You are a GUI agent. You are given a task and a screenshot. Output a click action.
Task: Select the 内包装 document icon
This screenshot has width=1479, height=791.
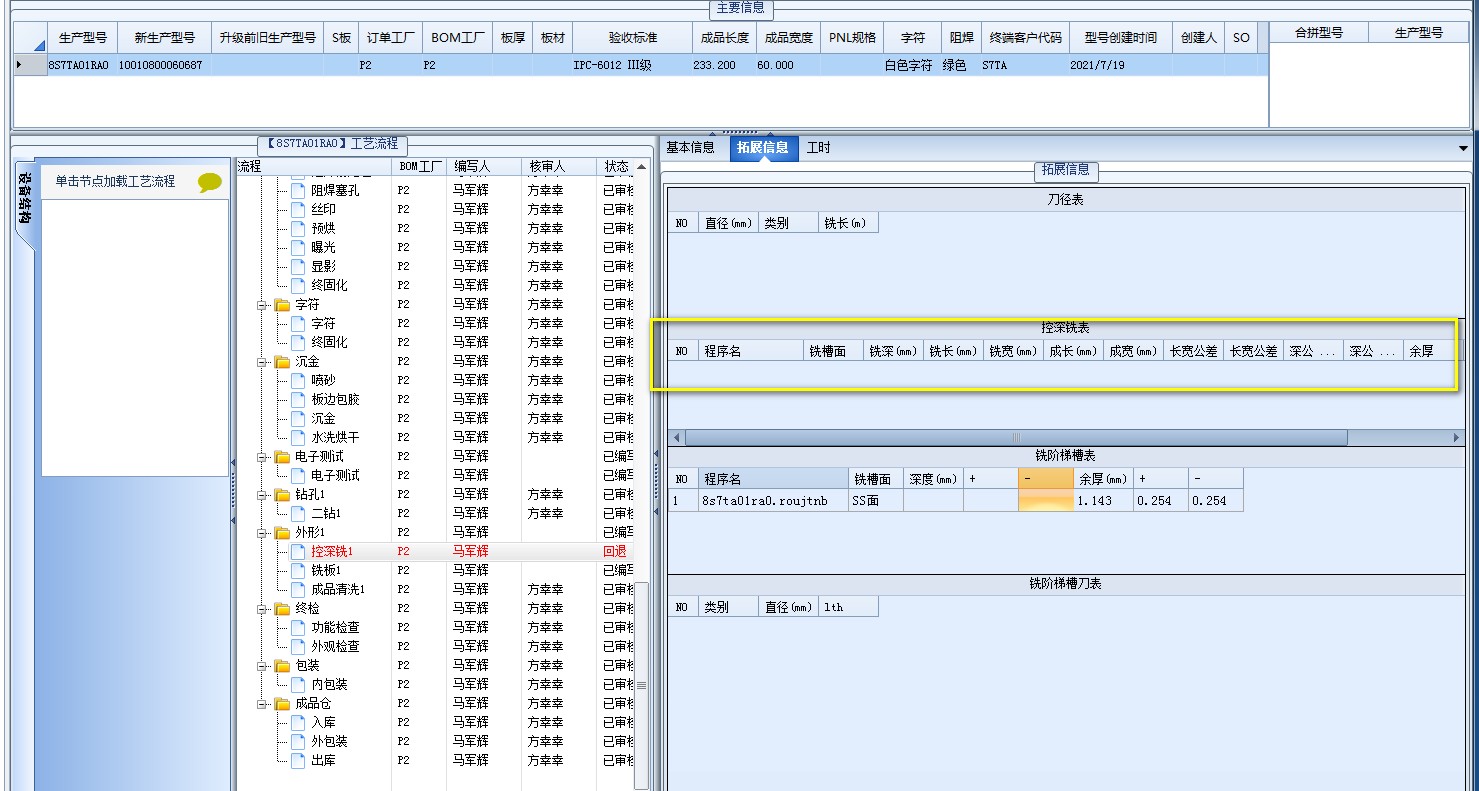298,684
